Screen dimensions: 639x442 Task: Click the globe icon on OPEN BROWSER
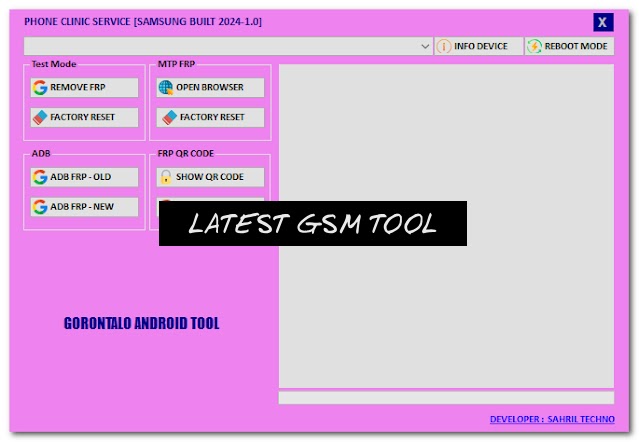click(166, 87)
